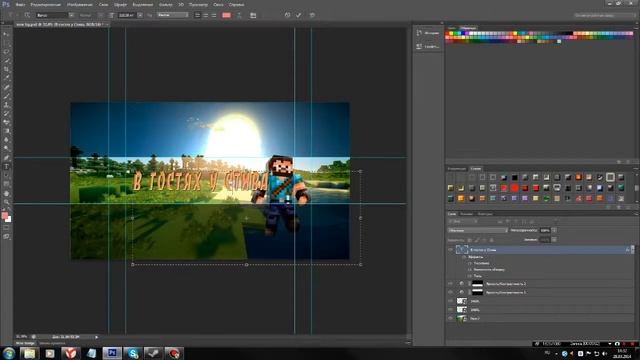
Task: Commit text edits with the checkmark
Action: pos(299,15)
